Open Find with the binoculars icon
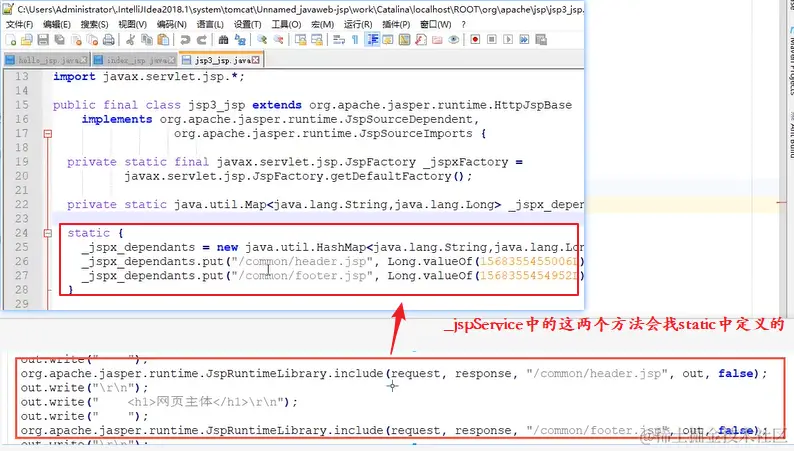Image resolution: width=794 pixels, height=451 pixels. 223,39
